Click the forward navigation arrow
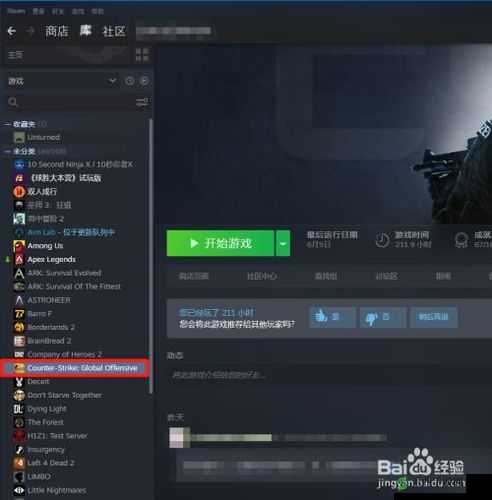492x500 pixels. point(30,31)
